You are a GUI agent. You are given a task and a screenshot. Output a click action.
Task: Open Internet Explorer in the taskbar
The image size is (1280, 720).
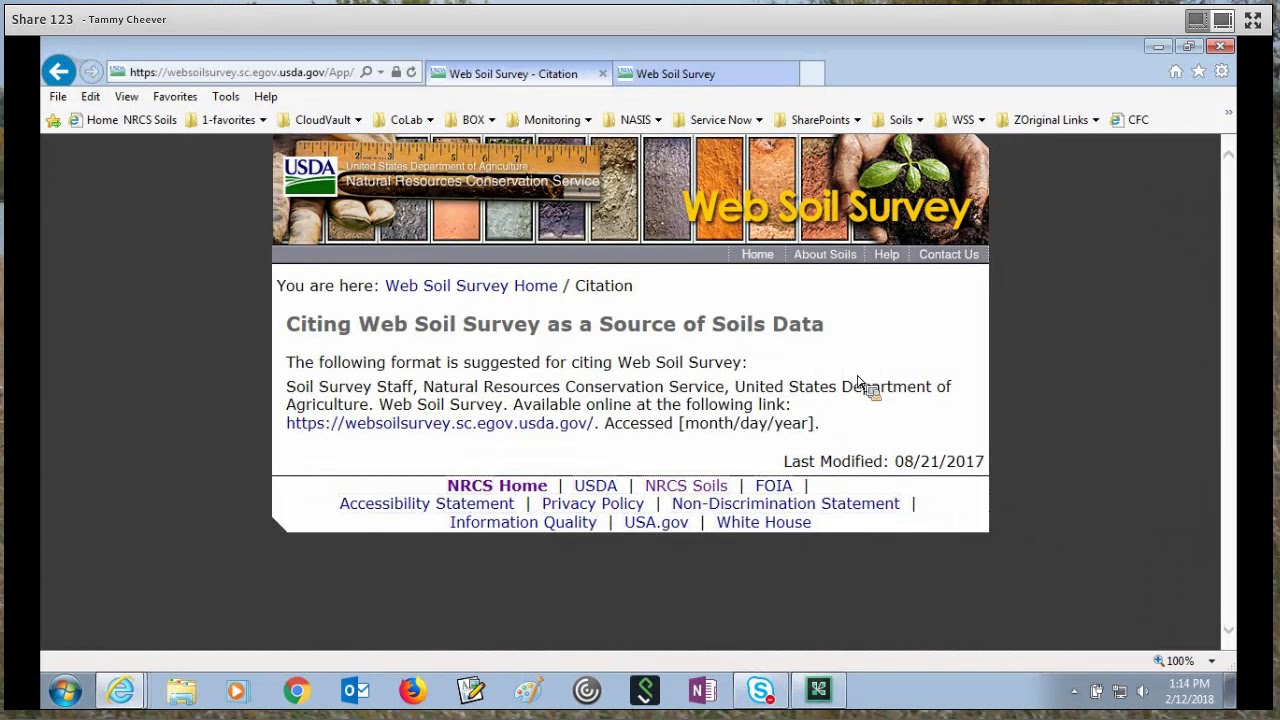tap(121, 690)
